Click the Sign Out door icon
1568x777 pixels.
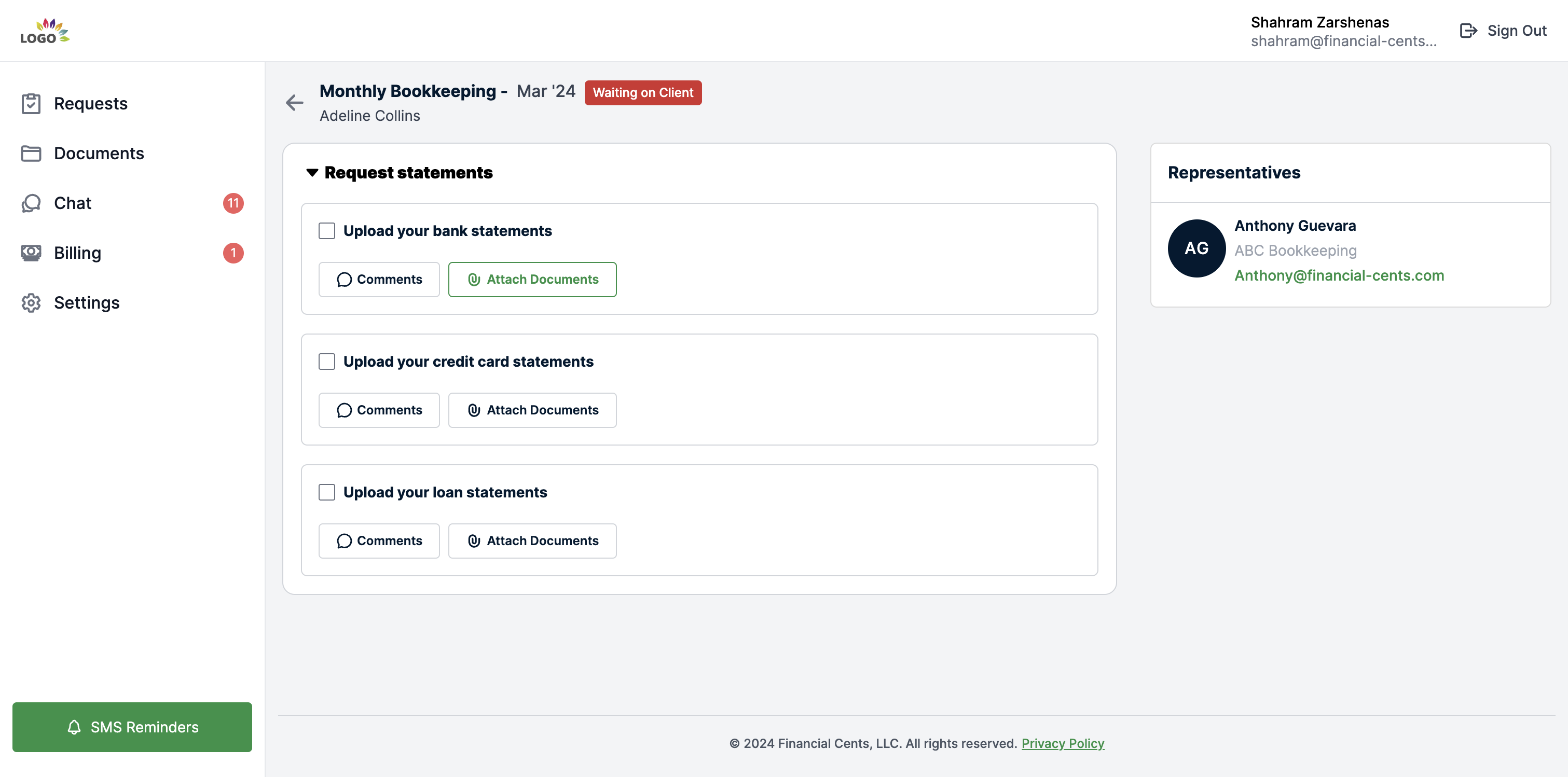tap(1468, 31)
